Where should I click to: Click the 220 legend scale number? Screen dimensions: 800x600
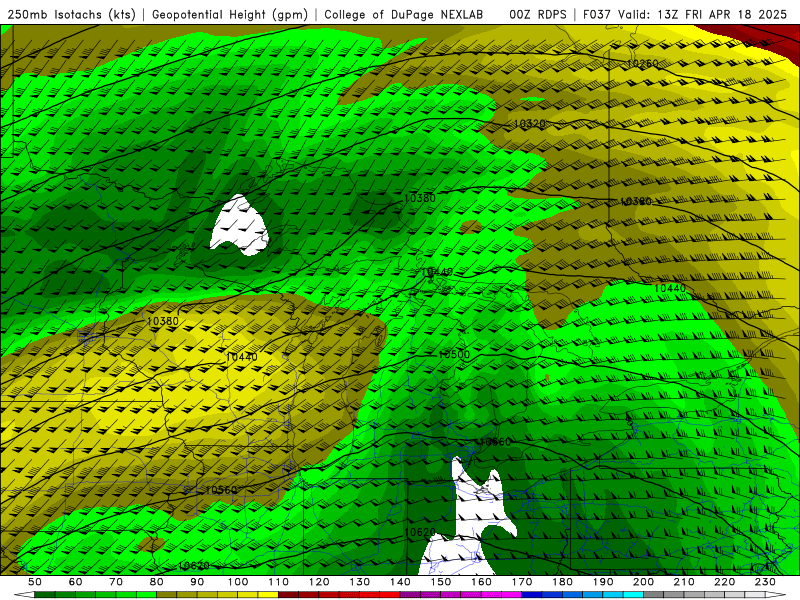[724, 582]
